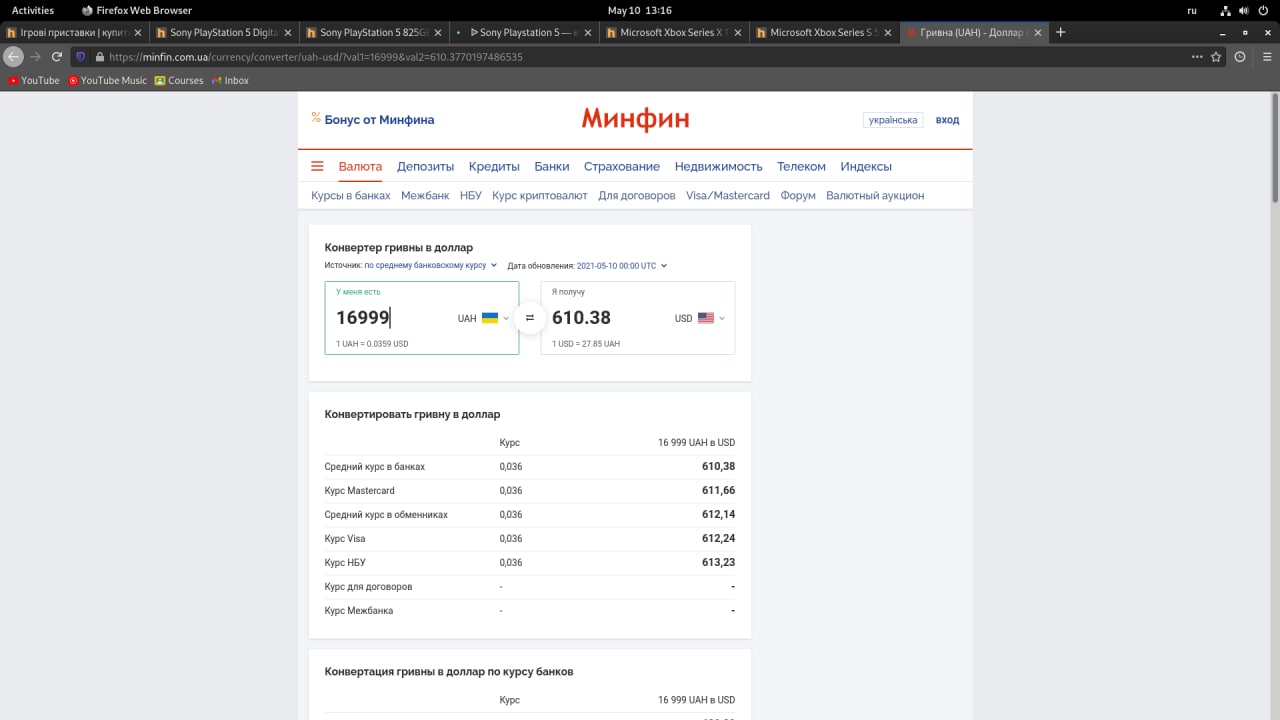
Task: Open the Межбанк submenu link
Action: [425, 196]
